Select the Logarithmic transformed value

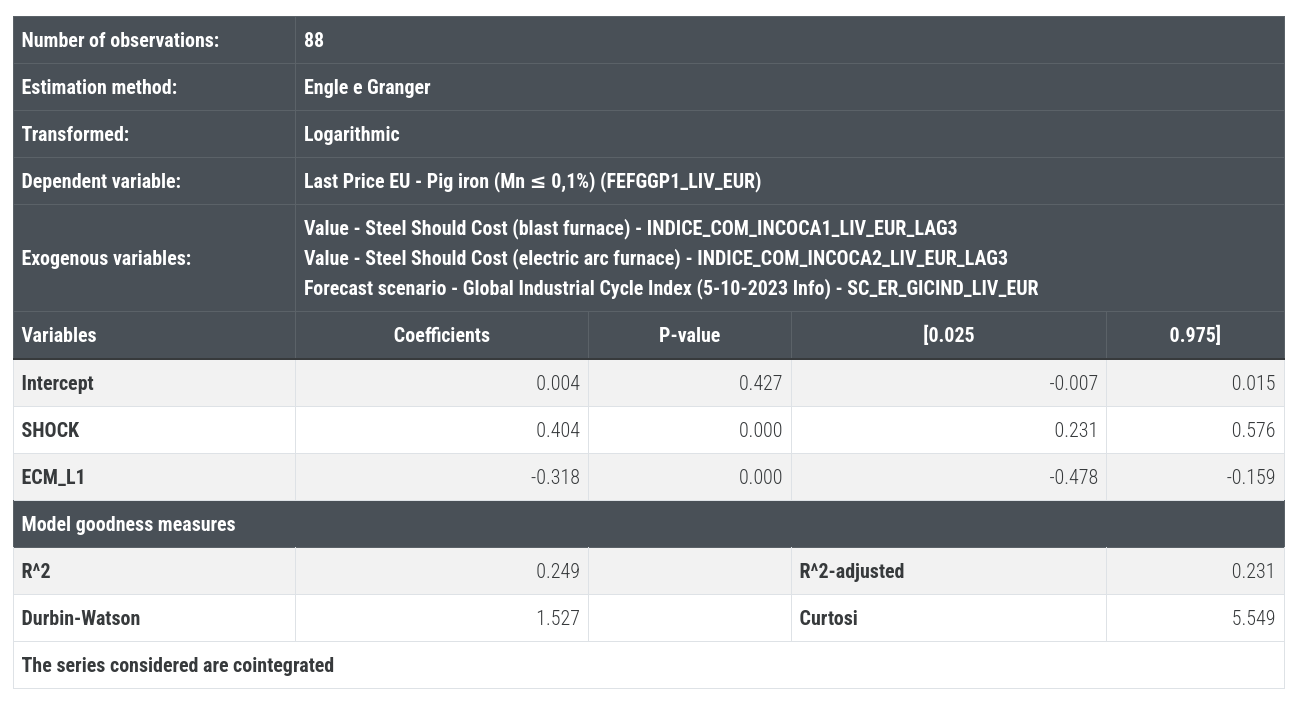pyautogui.click(x=351, y=134)
